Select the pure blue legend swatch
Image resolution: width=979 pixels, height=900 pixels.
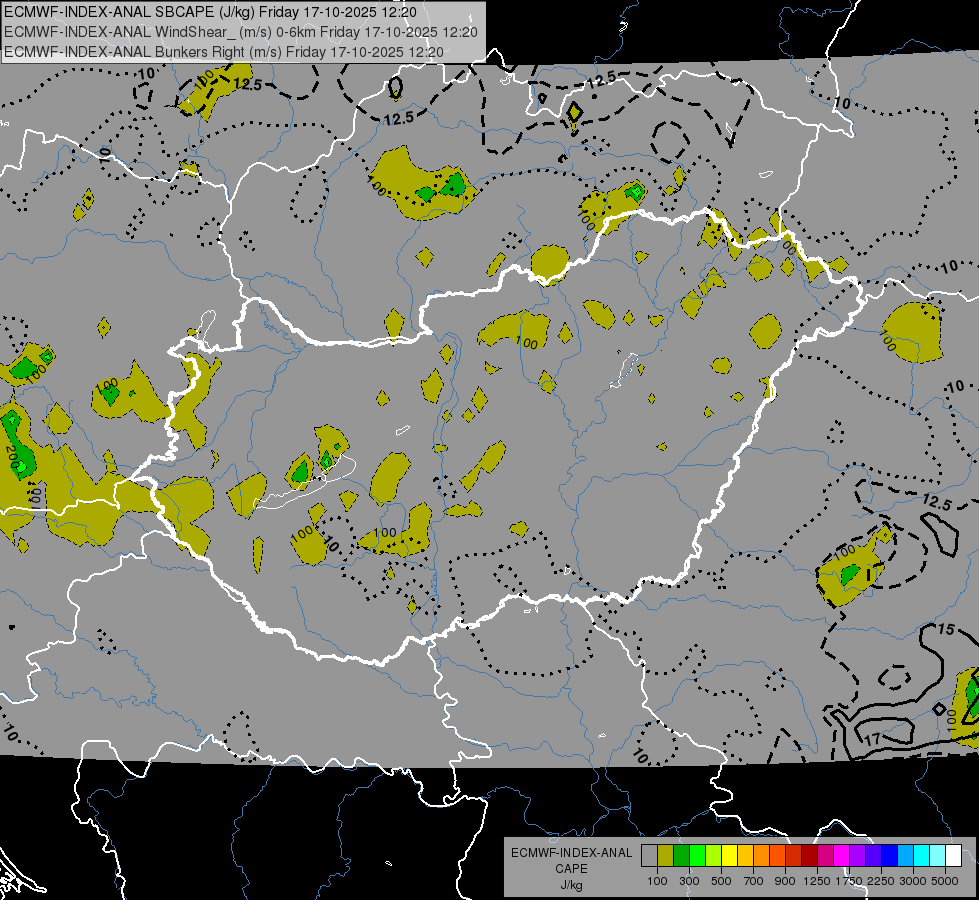coord(889,856)
